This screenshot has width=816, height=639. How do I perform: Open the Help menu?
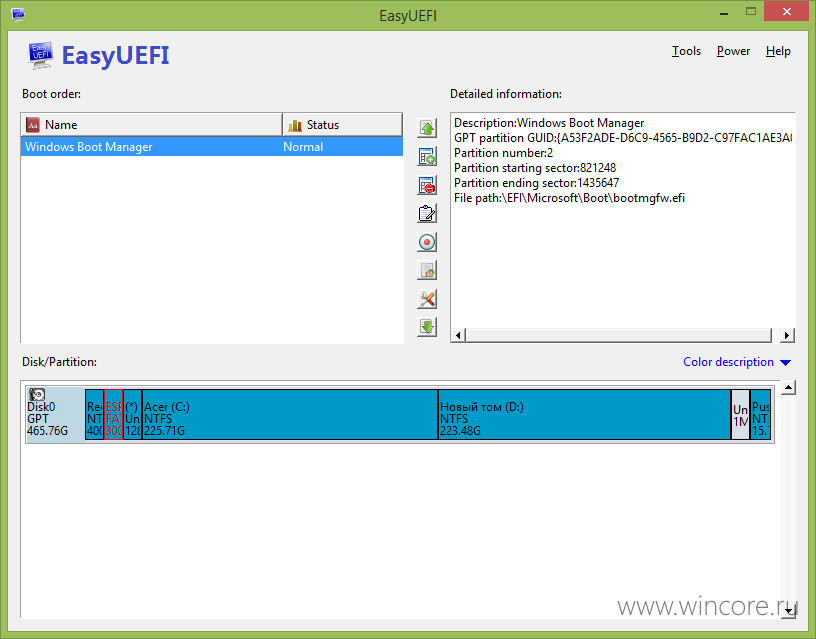point(778,51)
